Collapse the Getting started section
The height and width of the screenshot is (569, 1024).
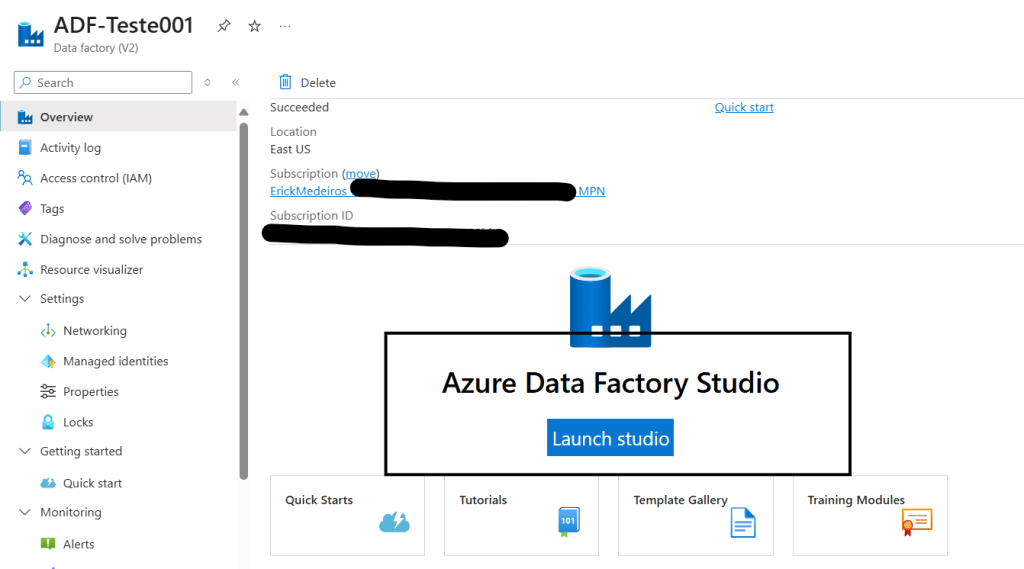25,451
